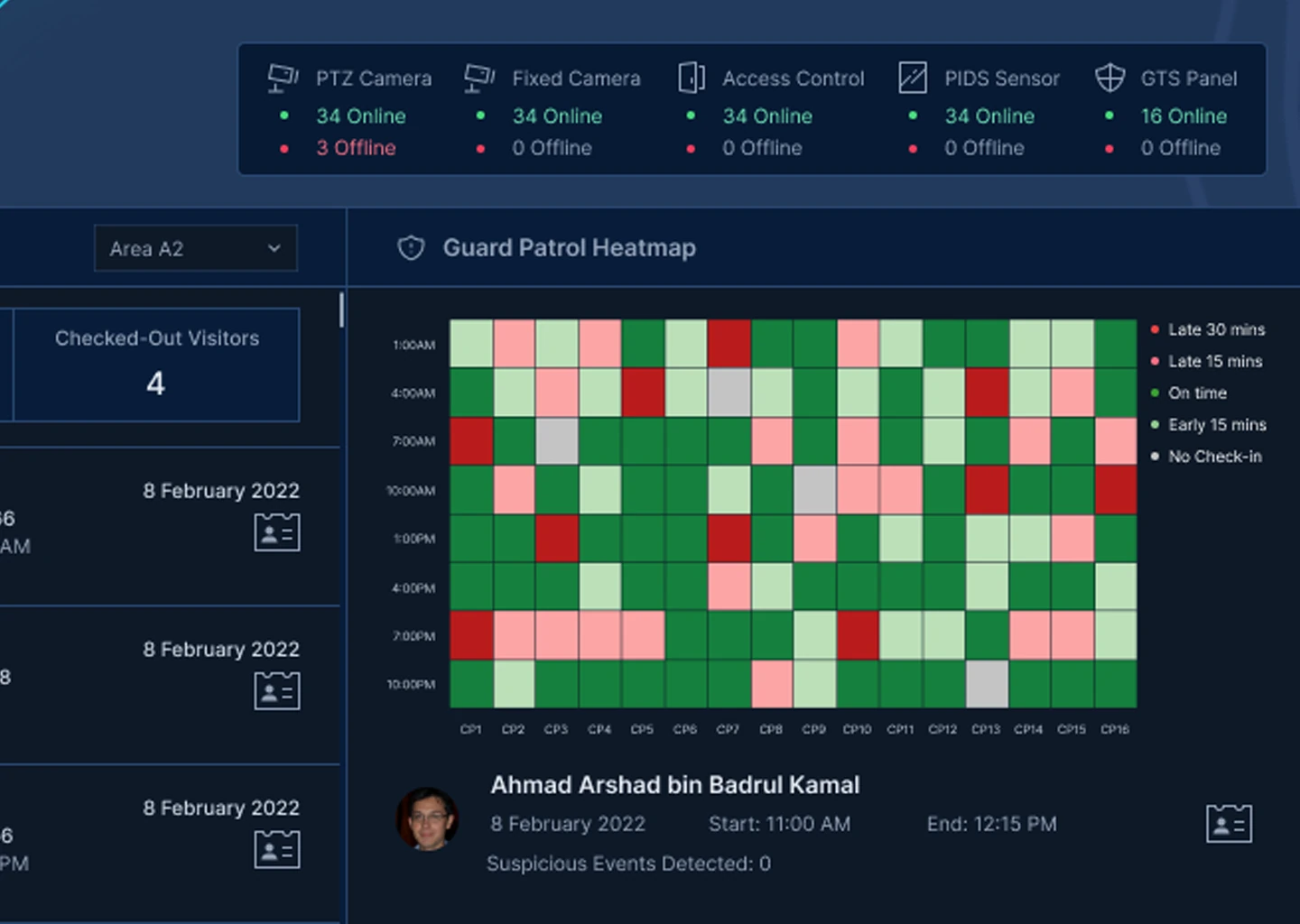The height and width of the screenshot is (924, 1300).
Task: Open ID card under first 8 February 2022 entry
Action: (x=277, y=532)
